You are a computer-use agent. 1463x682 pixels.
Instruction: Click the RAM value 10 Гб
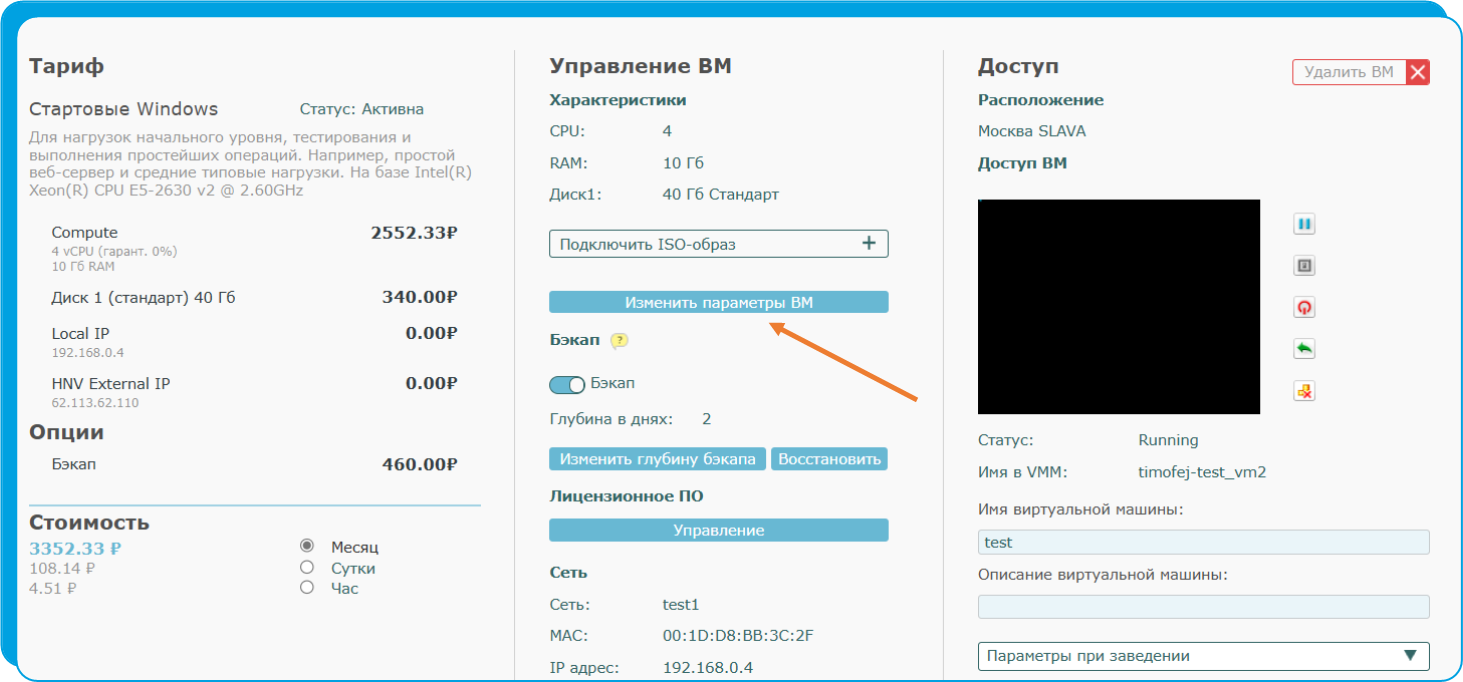point(683,163)
